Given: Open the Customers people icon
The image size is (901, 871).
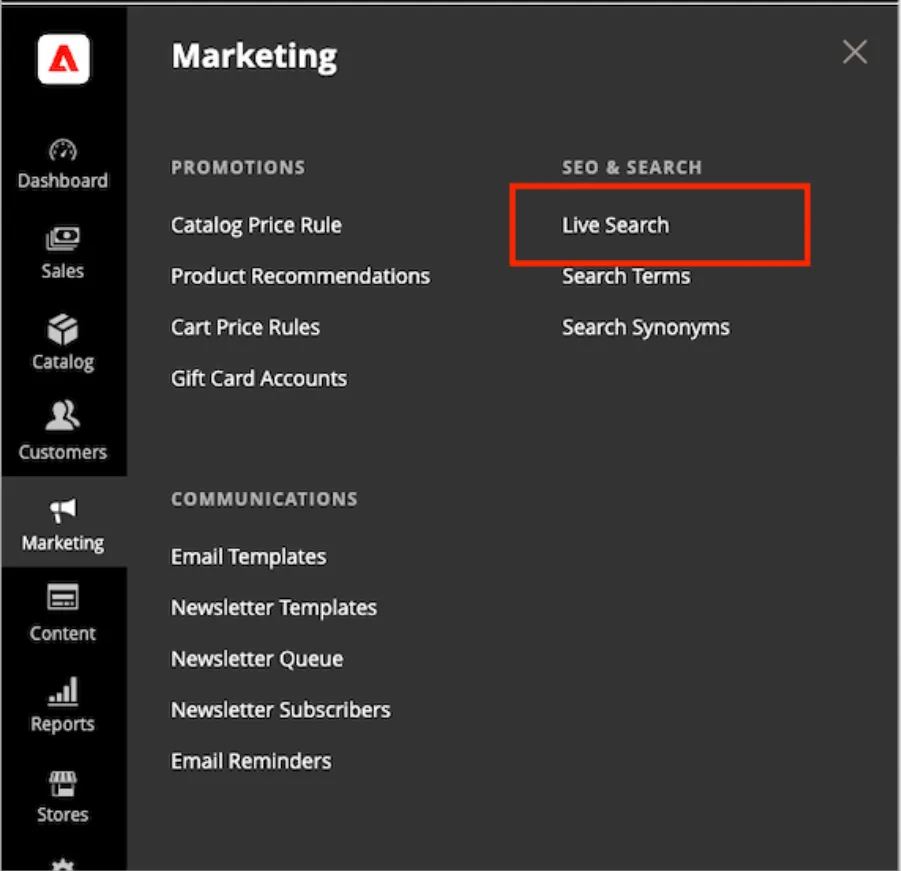Looking at the screenshot, I should (x=63, y=415).
